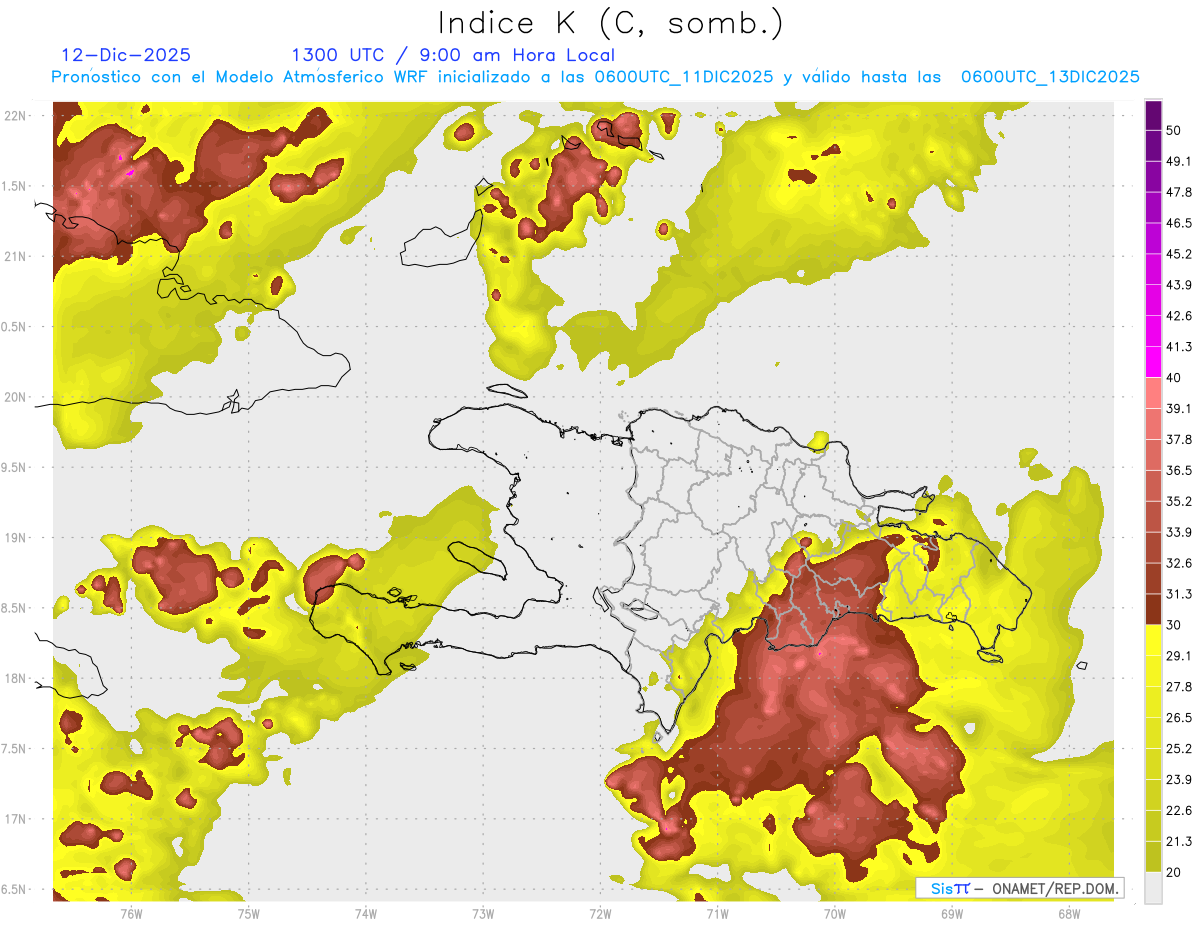The image size is (1200, 927).
Task: Click the '33.9' value on the color scale
Action: click(x=1179, y=532)
